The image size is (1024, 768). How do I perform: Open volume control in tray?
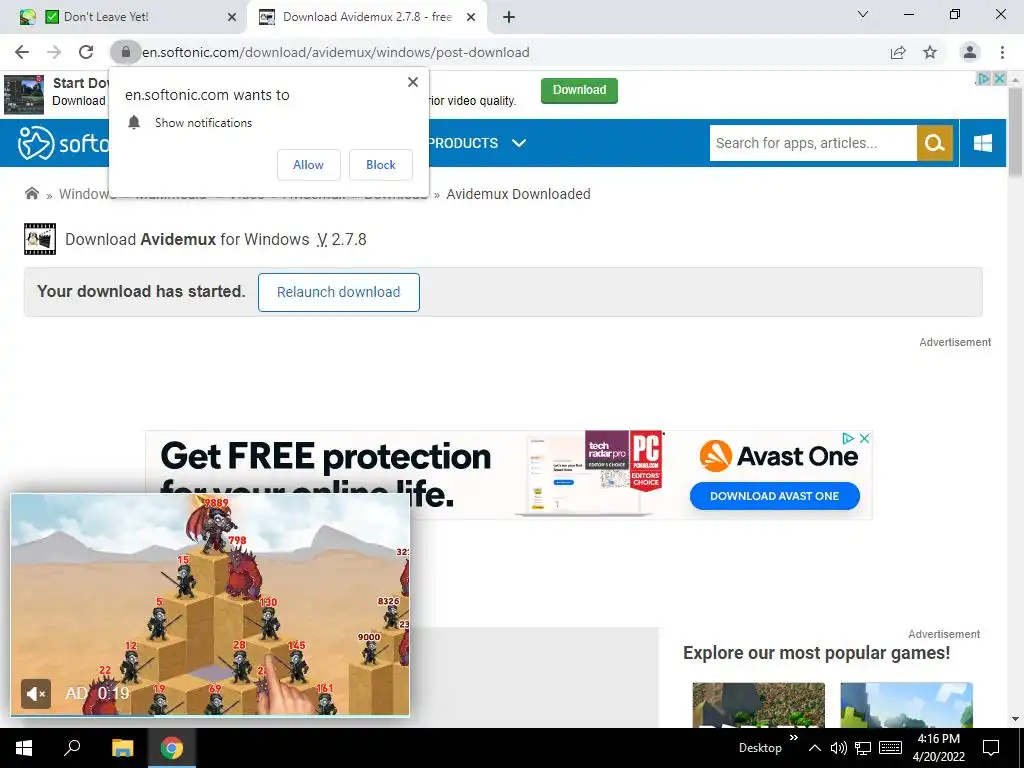838,748
